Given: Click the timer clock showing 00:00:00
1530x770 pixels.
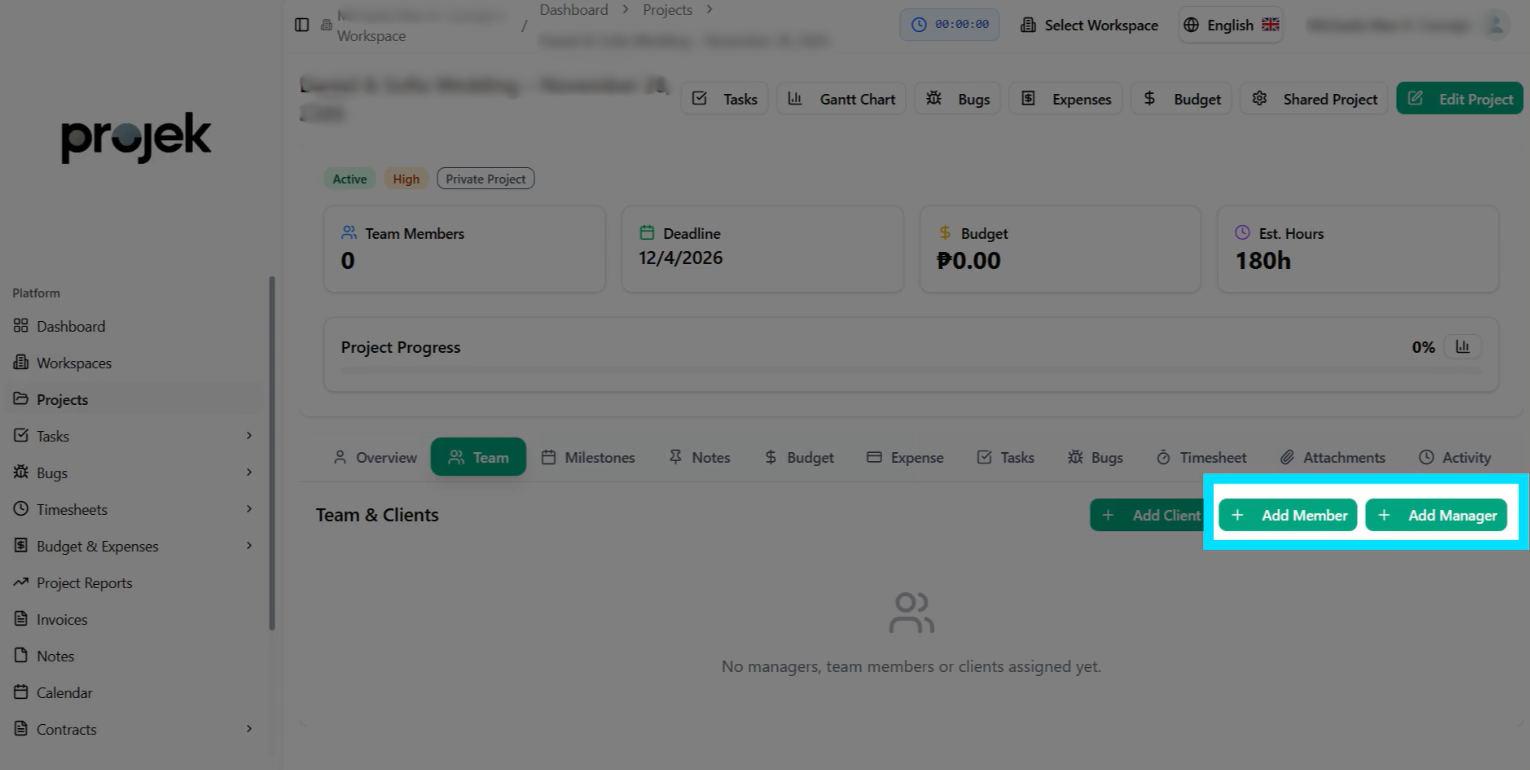Looking at the screenshot, I should pos(949,25).
